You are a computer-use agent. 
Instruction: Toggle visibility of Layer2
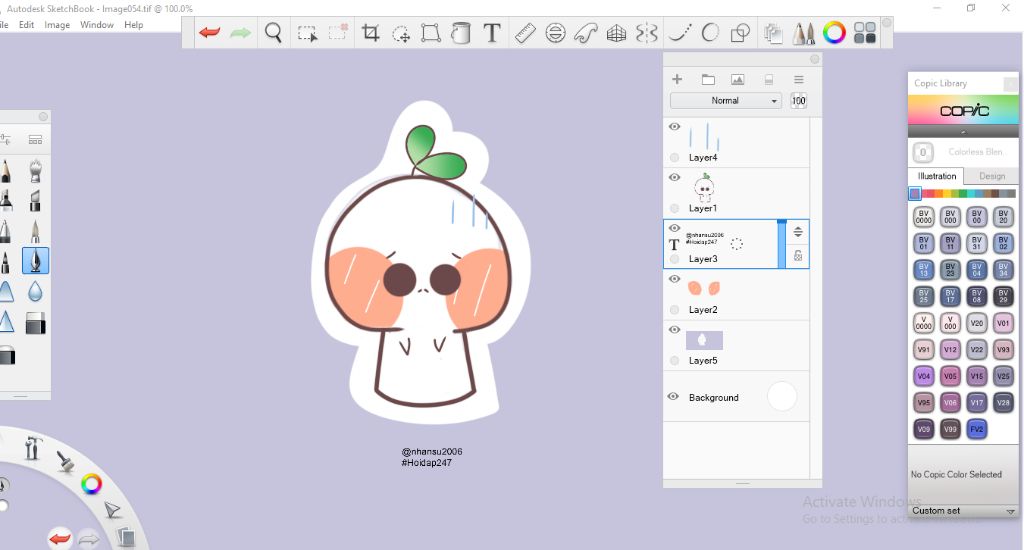tap(674, 280)
